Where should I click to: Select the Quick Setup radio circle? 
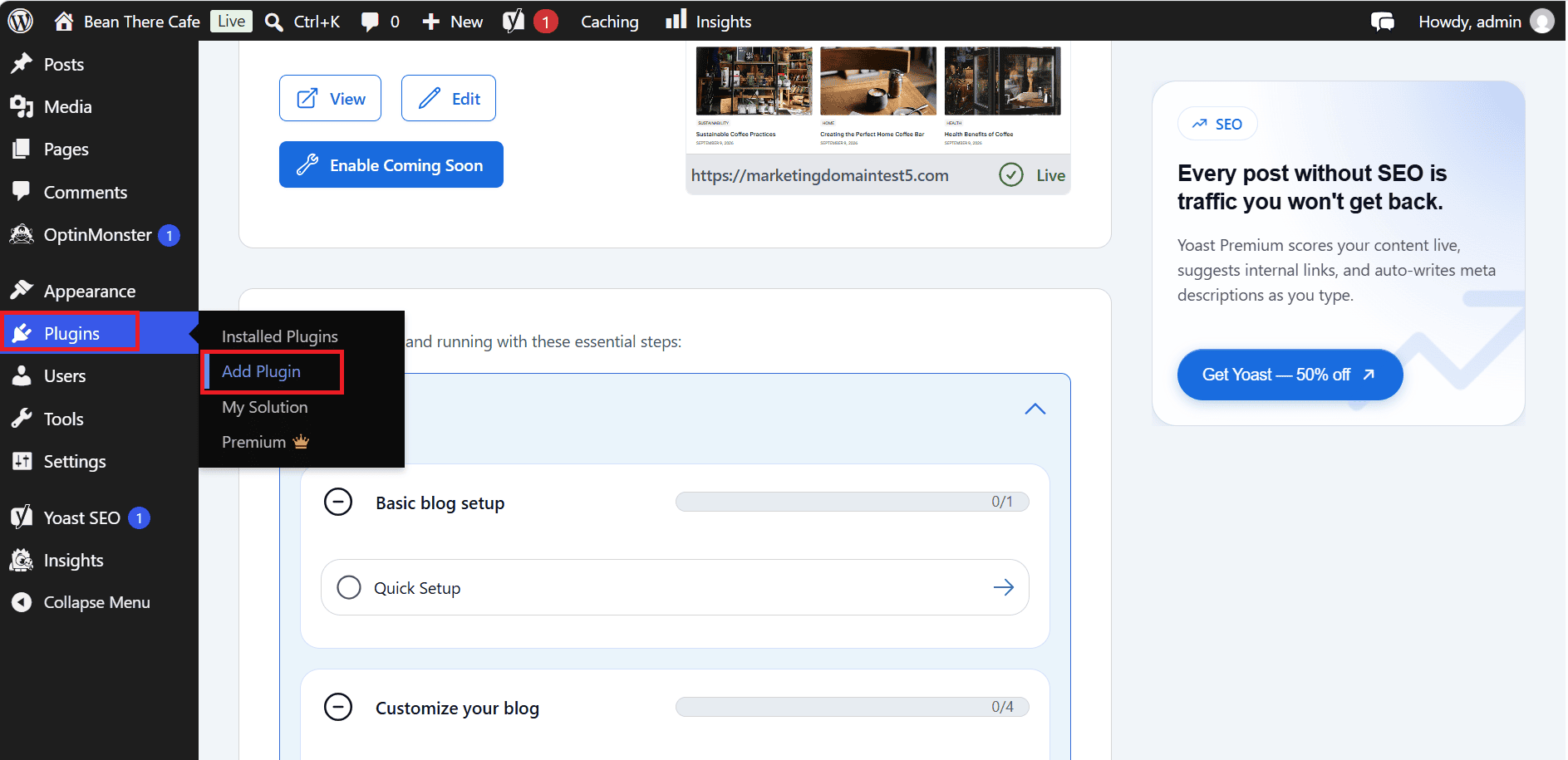click(349, 587)
